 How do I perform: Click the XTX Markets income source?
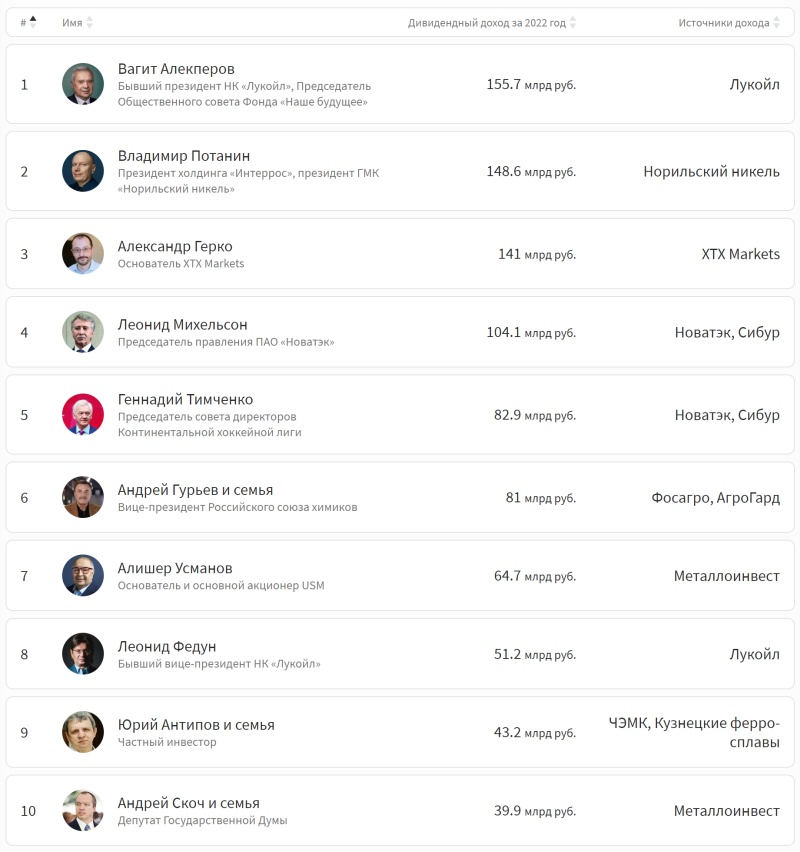point(740,254)
